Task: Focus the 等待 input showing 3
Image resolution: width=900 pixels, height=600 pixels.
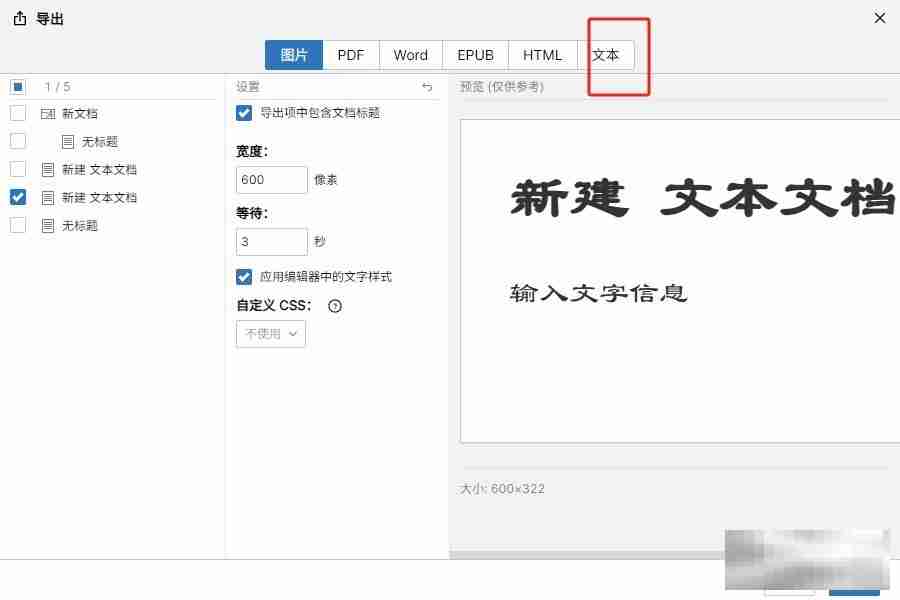Action: tap(271, 242)
